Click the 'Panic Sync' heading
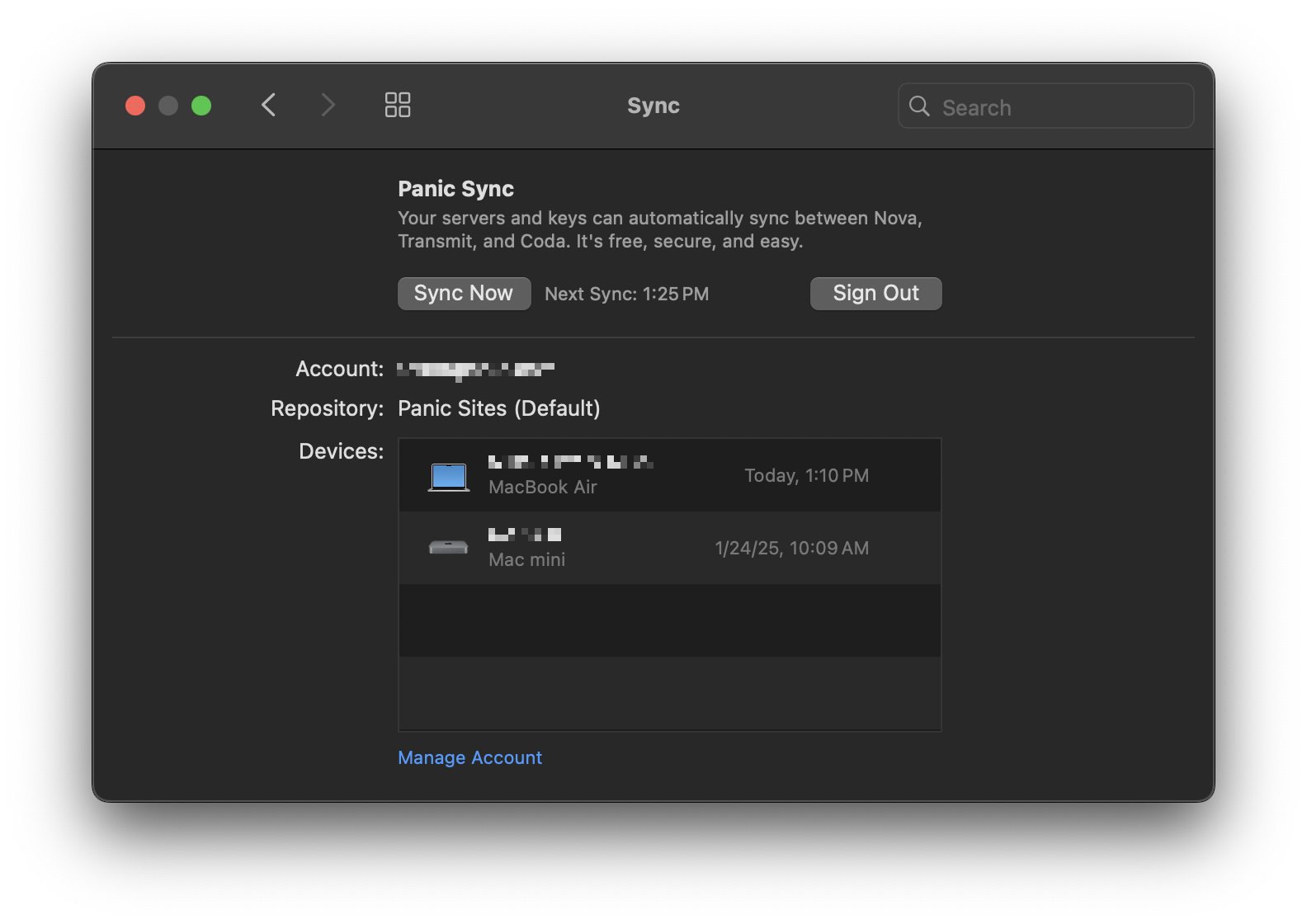This screenshot has width=1307, height=924. [x=455, y=189]
